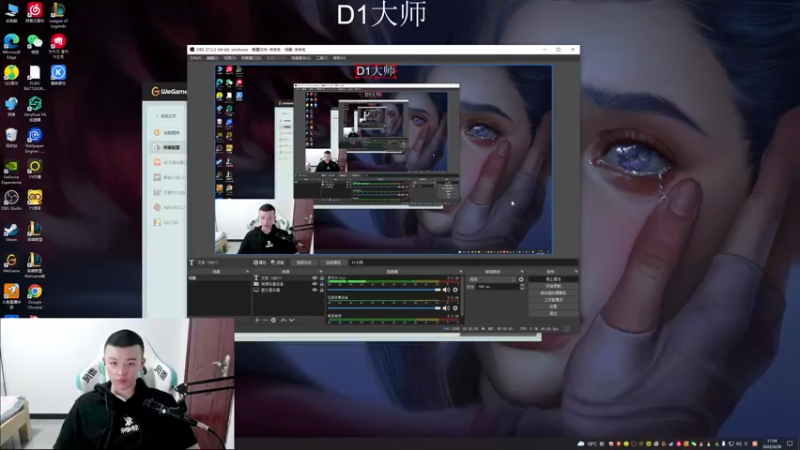
Task: Open Filters button above sources list
Action: click(x=277, y=262)
